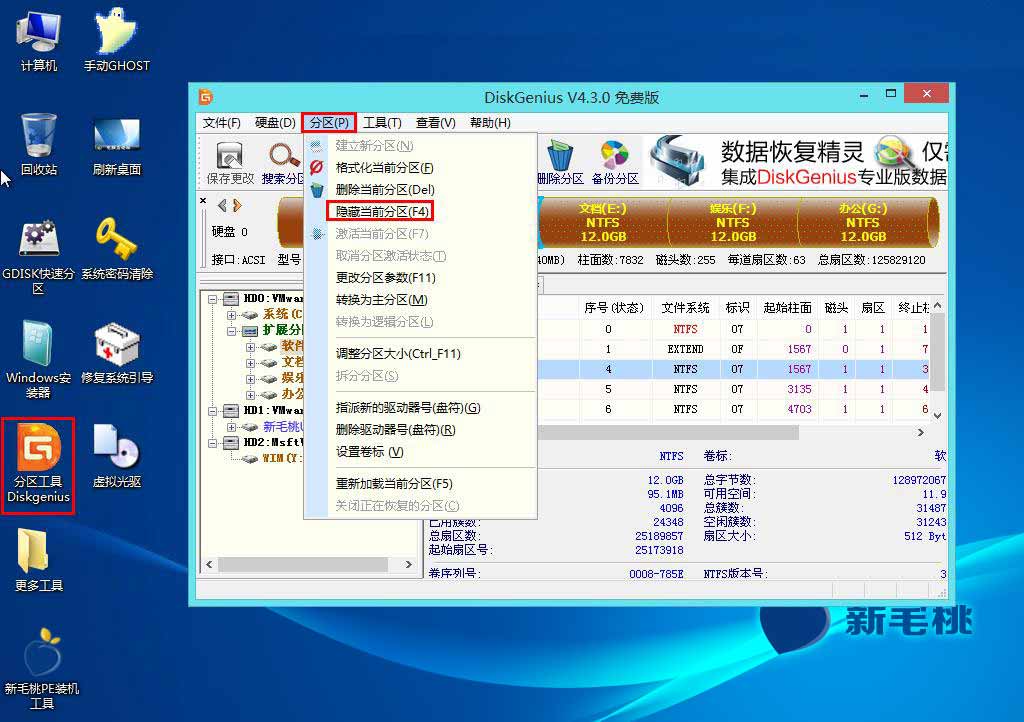1024x722 pixels.
Task: Choose 隐藏当前分区(F4) menu entry
Action: [421, 212]
